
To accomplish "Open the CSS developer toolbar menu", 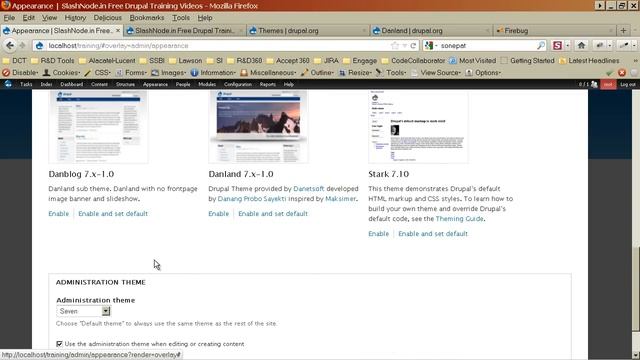I will click(x=98, y=73).
